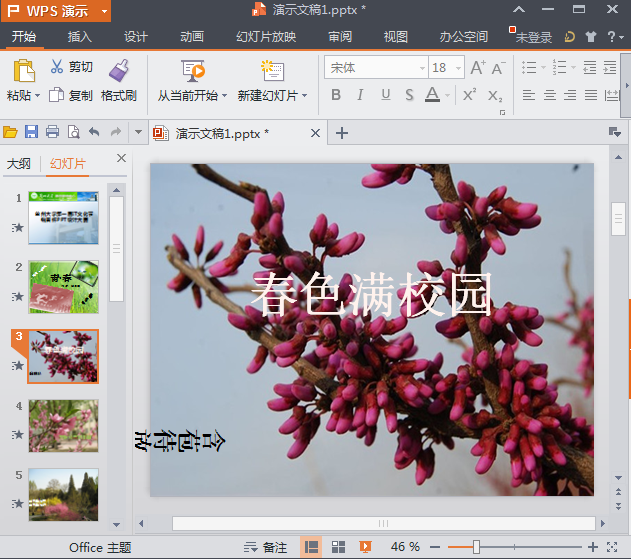The height and width of the screenshot is (559, 631).
Task: Switch to the 大纲 (Outline) panel tab
Action: coord(19,164)
